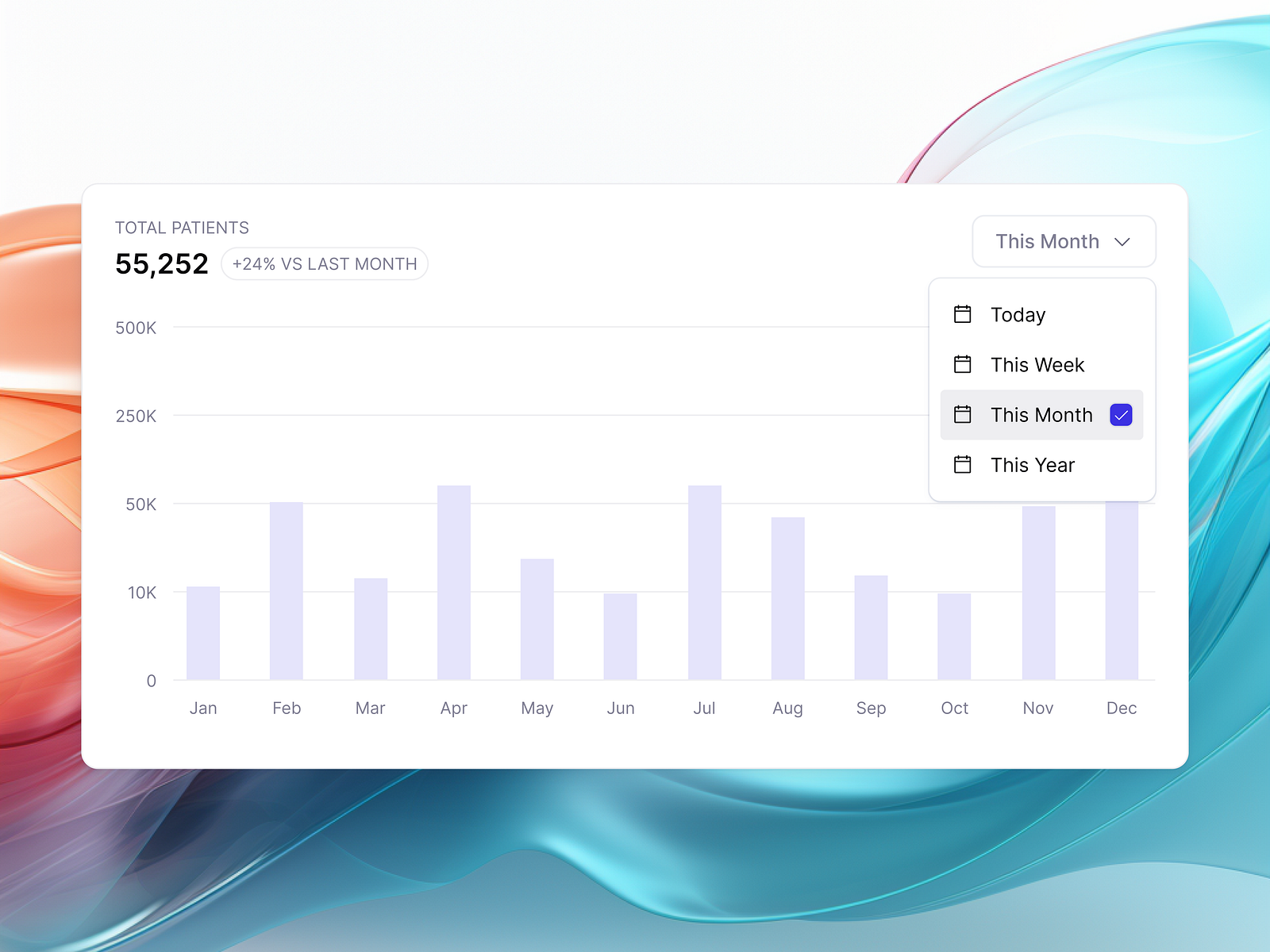Select Today from the period menu

click(1041, 315)
